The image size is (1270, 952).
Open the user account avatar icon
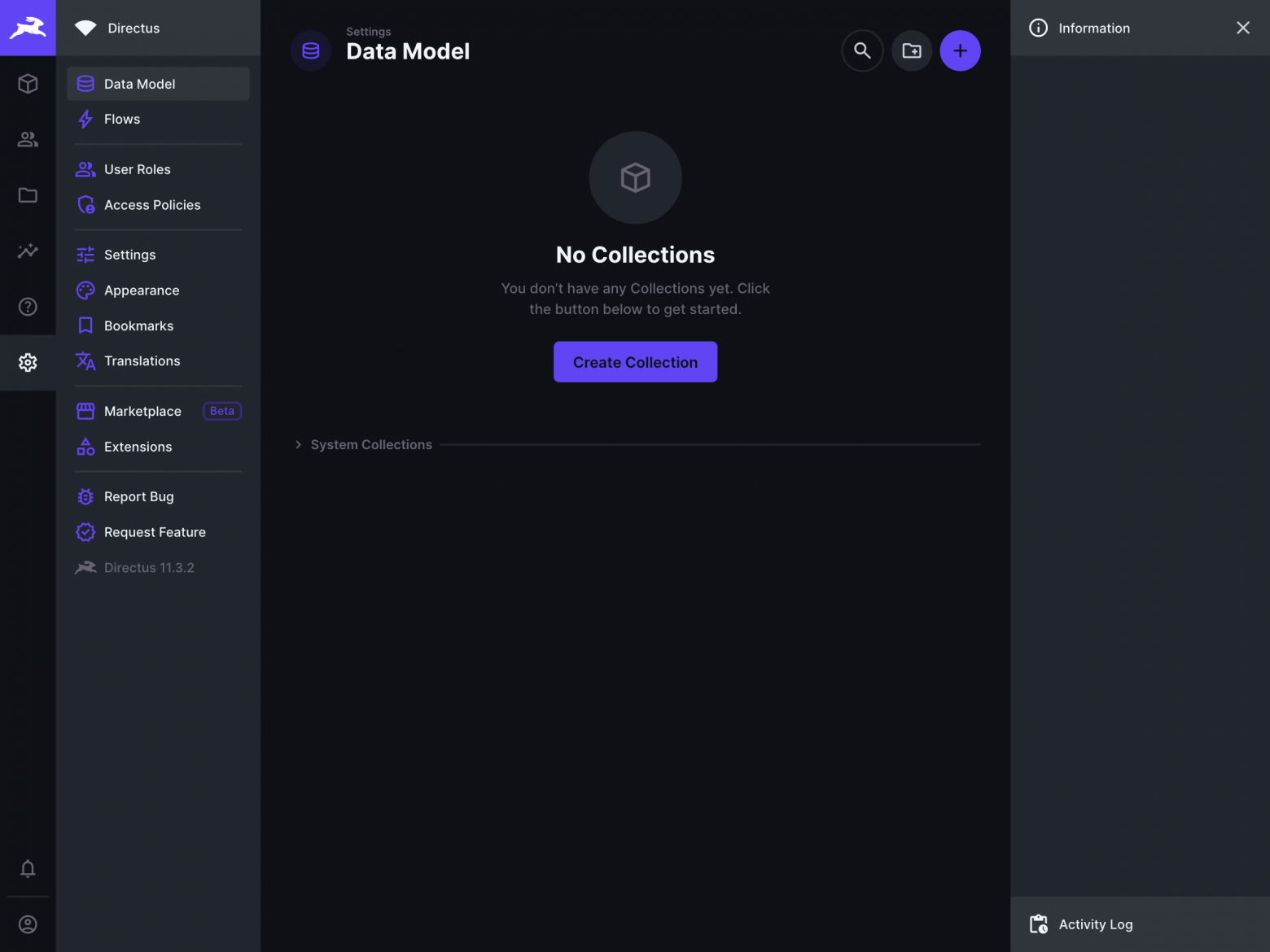[x=28, y=924]
